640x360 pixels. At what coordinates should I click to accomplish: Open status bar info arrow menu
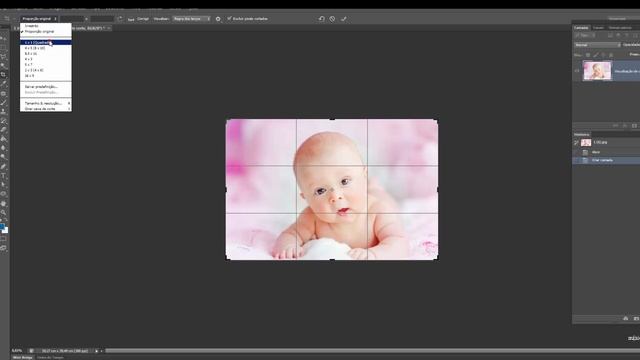coord(97,351)
